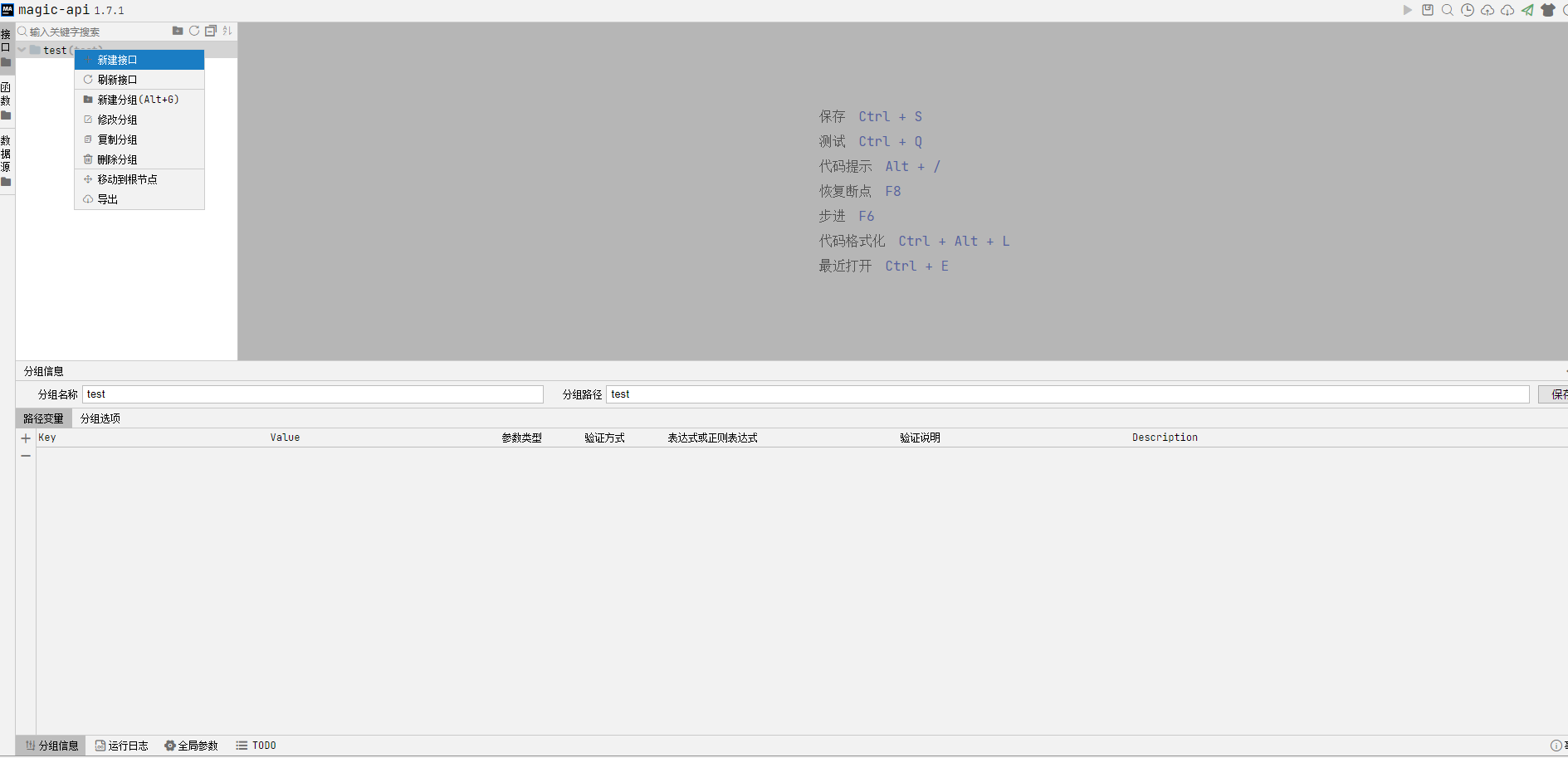
Task: Open the 分组信息 bottom tab
Action: pos(51,746)
